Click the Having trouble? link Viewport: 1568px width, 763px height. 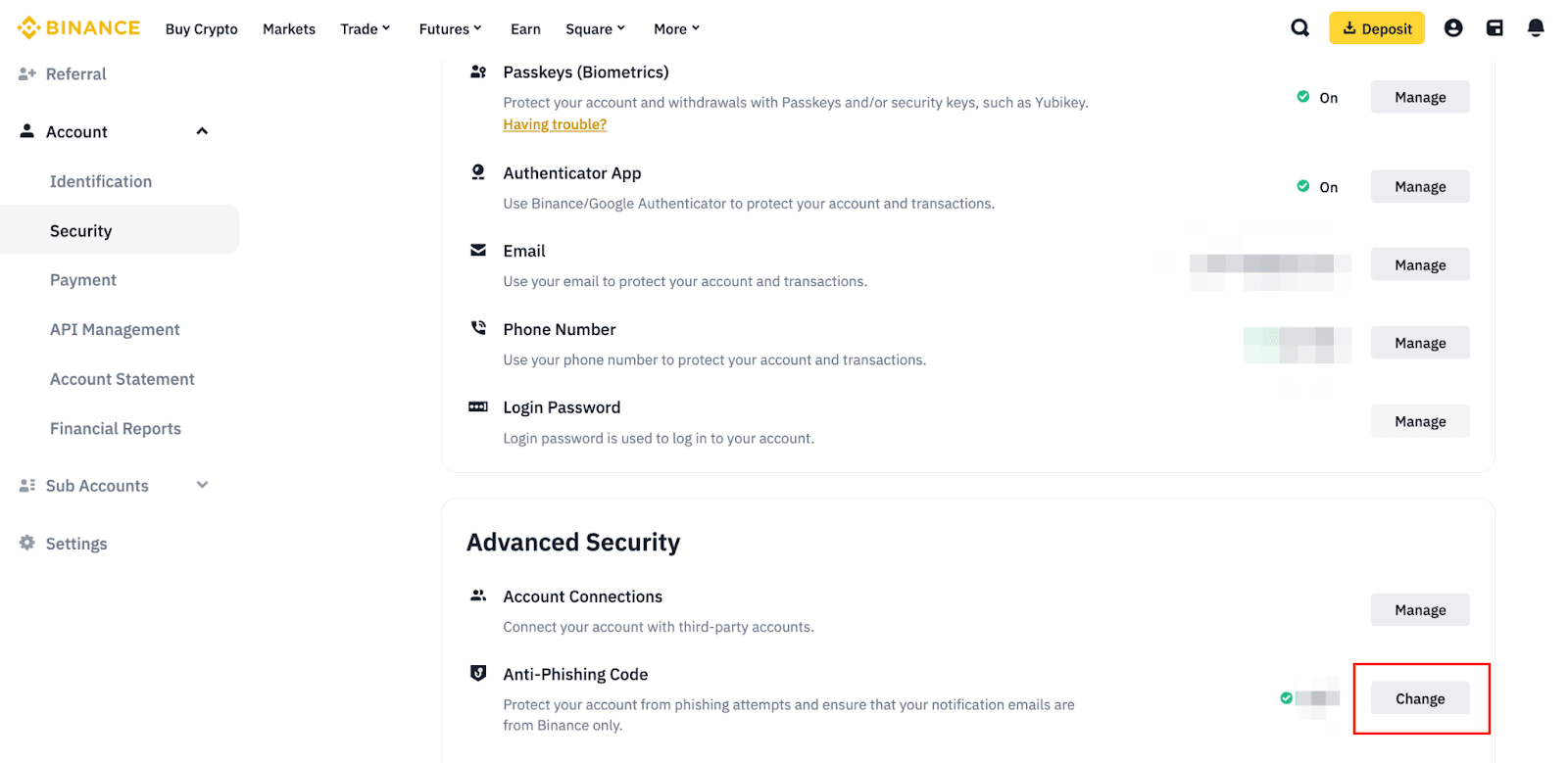pyautogui.click(x=555, y=124)
